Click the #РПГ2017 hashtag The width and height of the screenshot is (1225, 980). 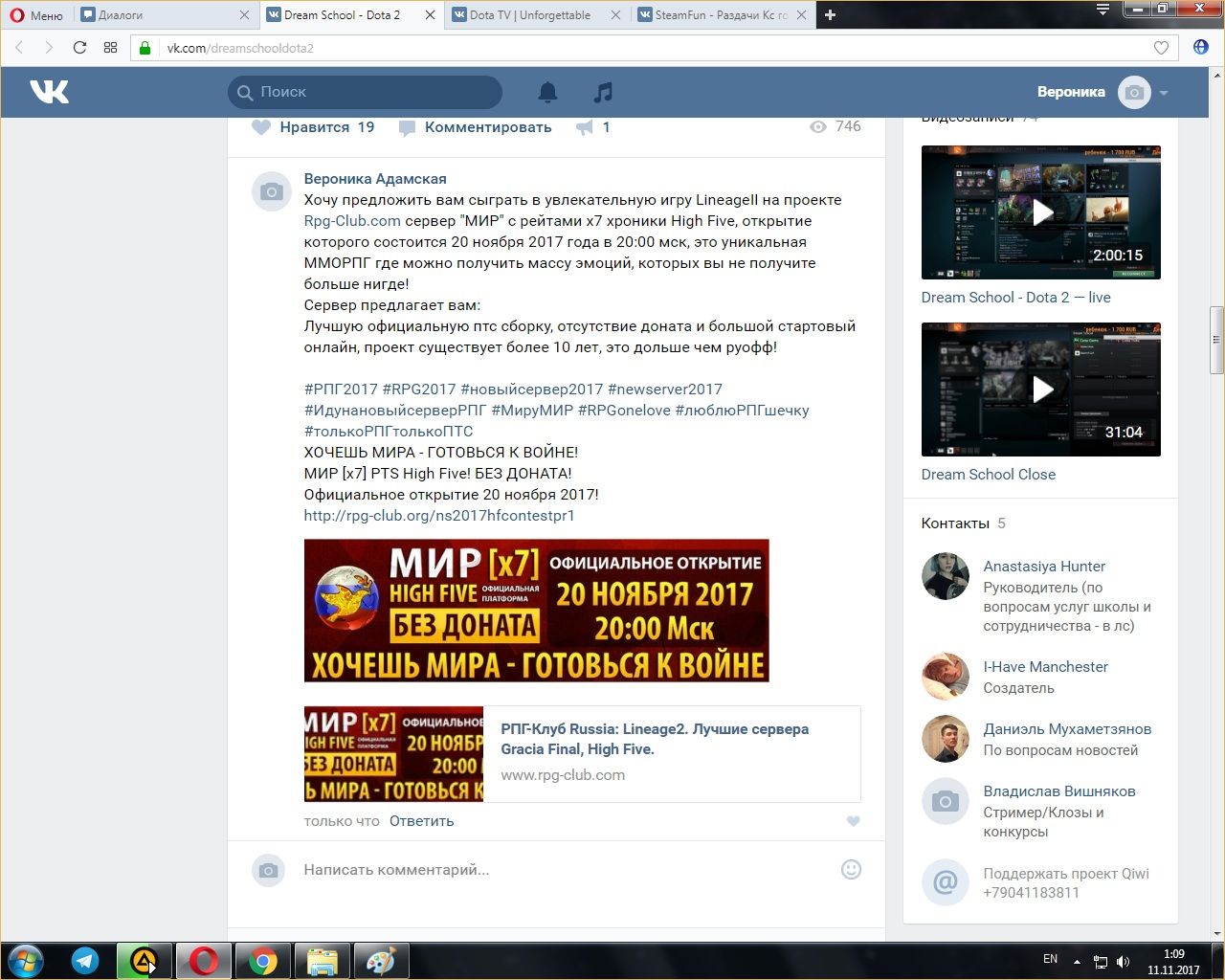[x=341, y=390]
